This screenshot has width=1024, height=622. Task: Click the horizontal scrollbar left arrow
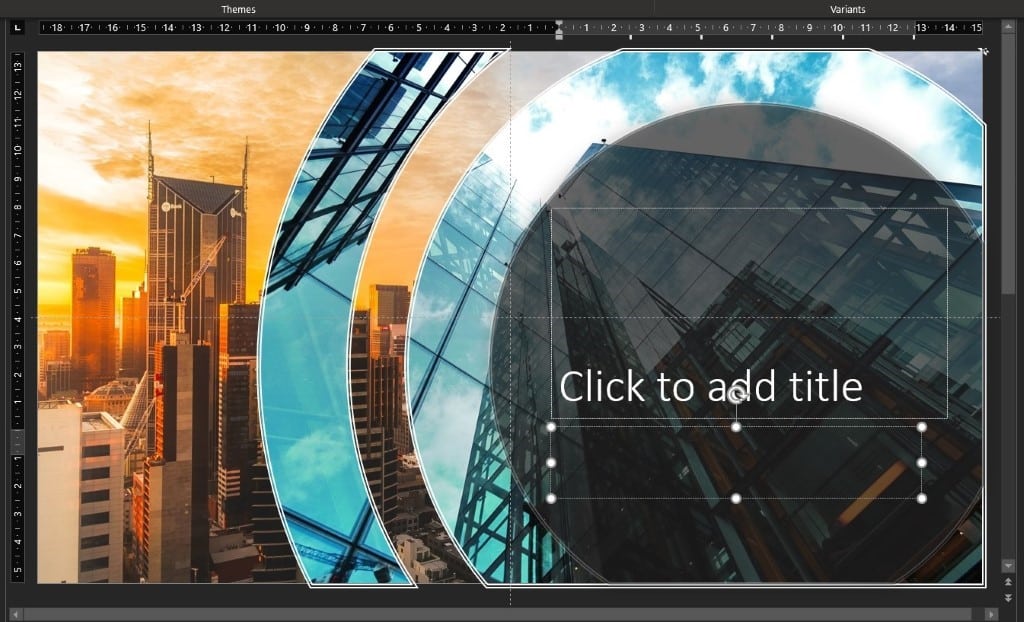pos(16,613)
